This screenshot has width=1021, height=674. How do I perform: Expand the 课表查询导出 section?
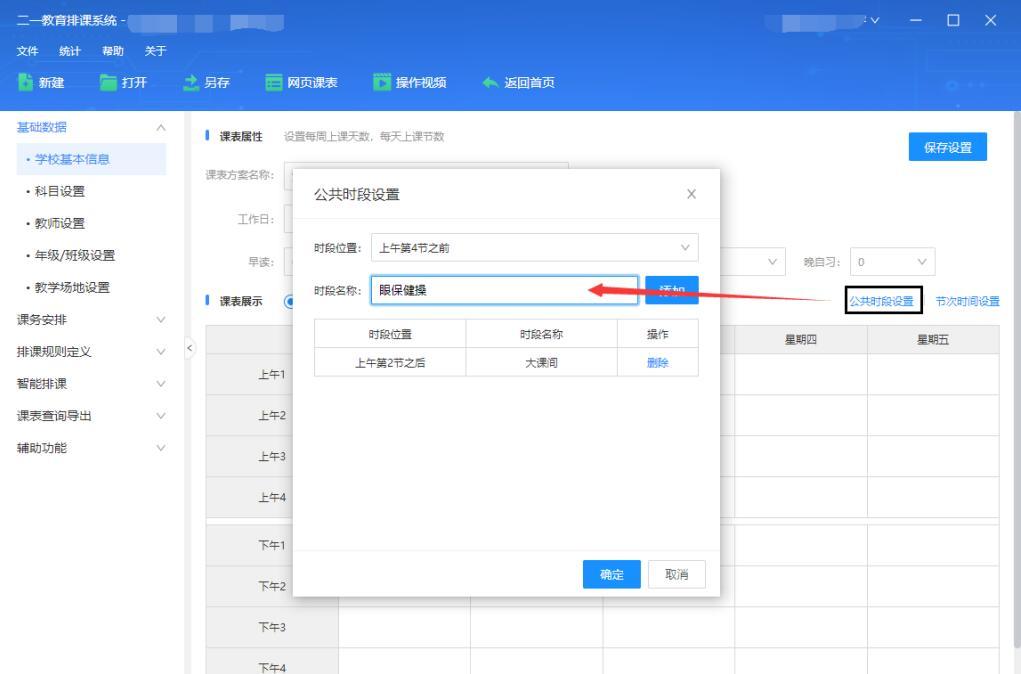91,415
